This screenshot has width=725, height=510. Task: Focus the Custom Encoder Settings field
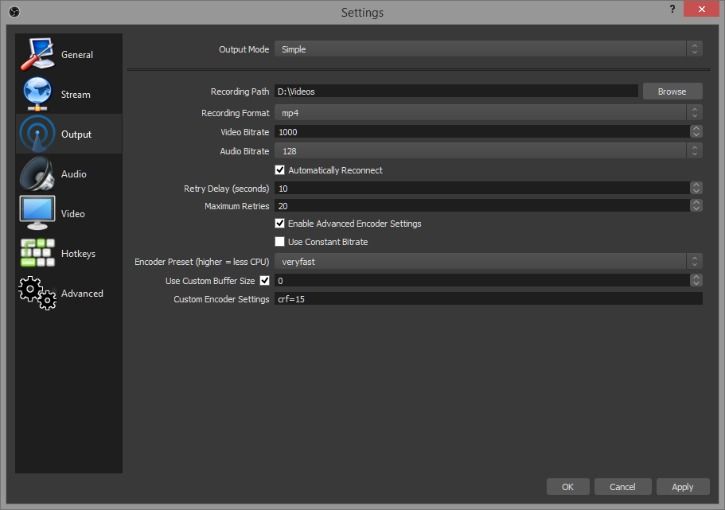489,299
